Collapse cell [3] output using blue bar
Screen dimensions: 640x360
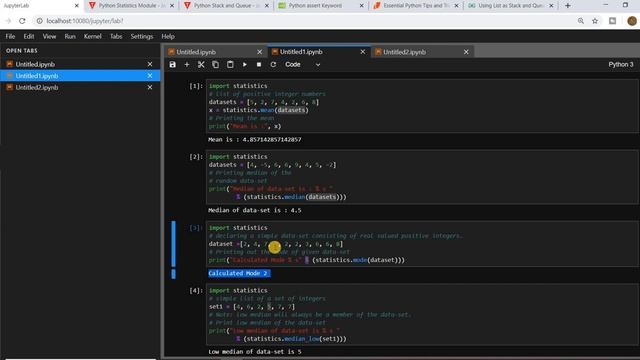tap(173, 273)
